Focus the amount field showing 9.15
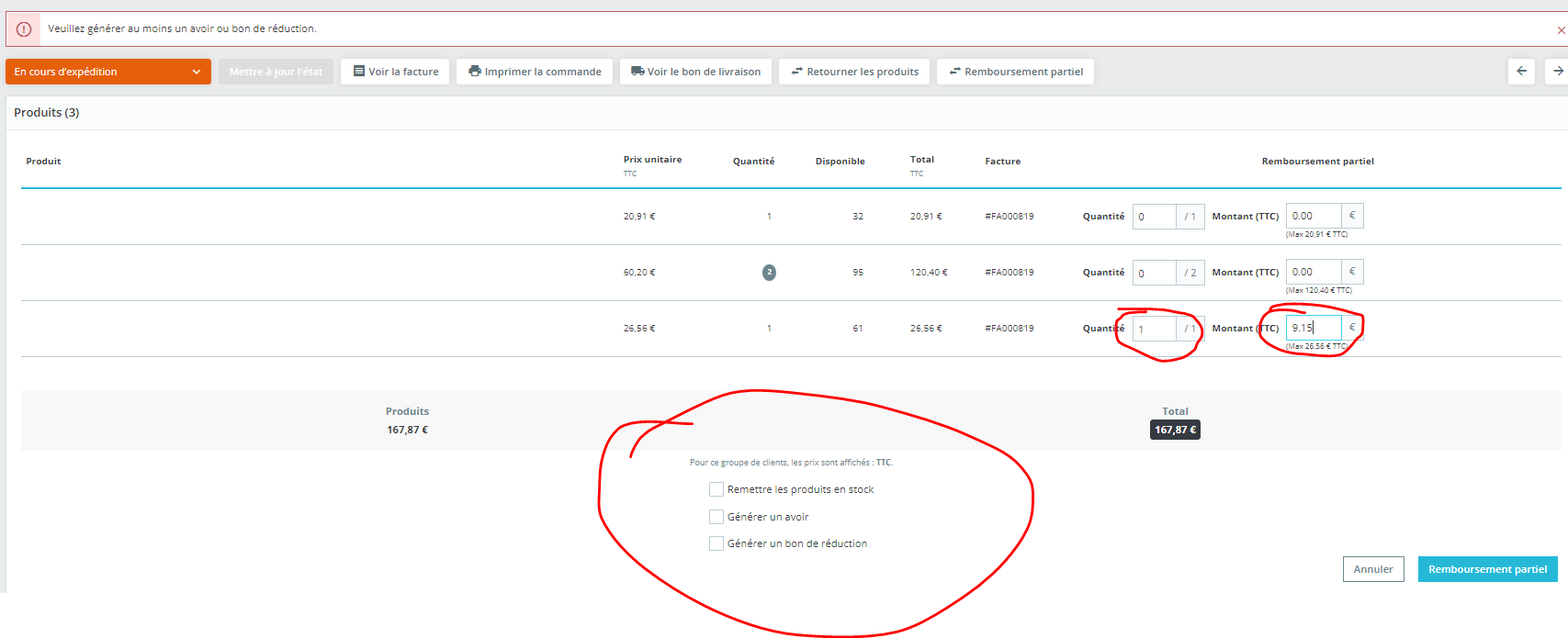This screenshot has width=1568, height=638. (x=1314, y=328)
